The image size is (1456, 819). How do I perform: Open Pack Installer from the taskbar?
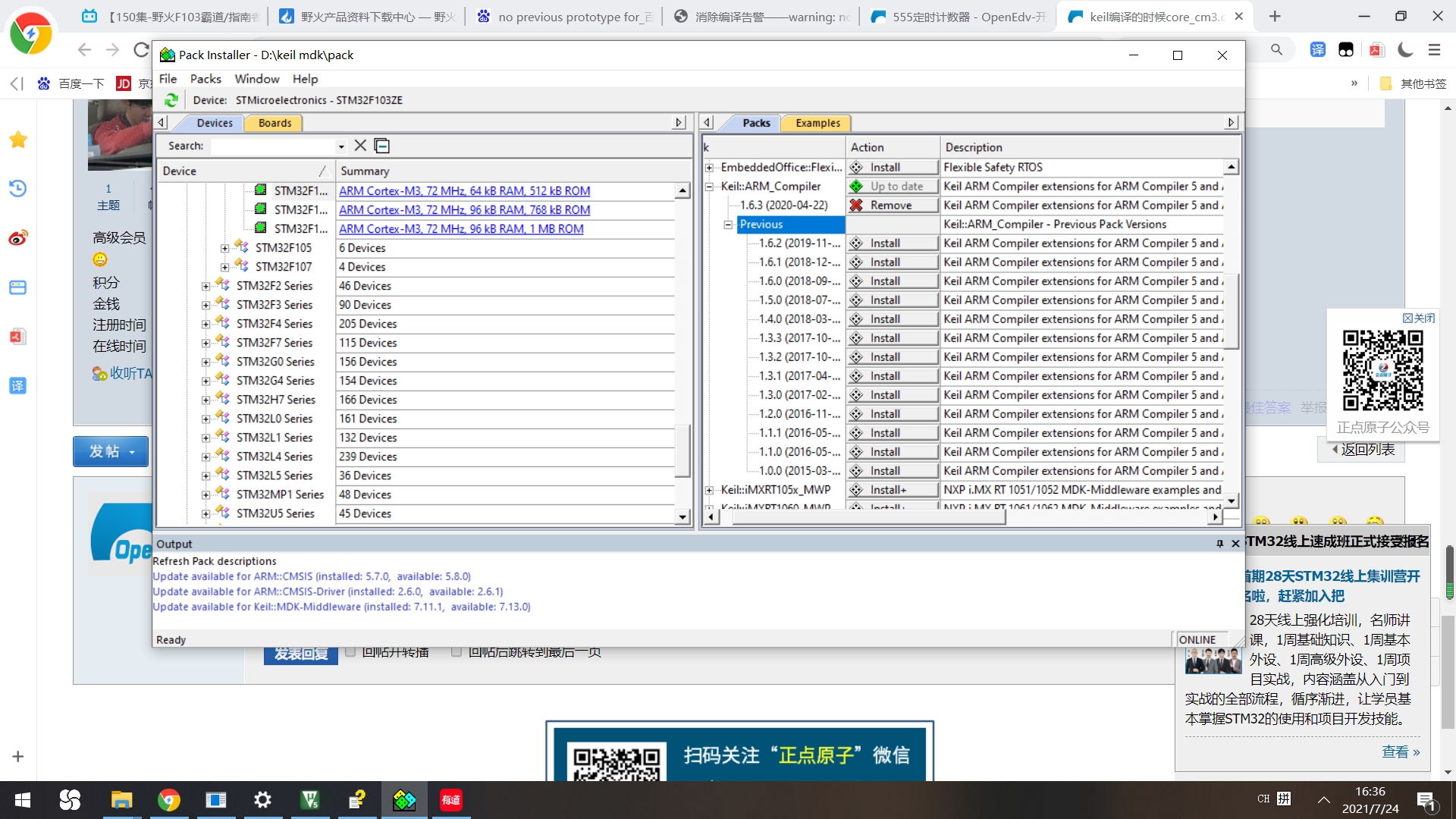pyautogui.click(x=404, y=800)
